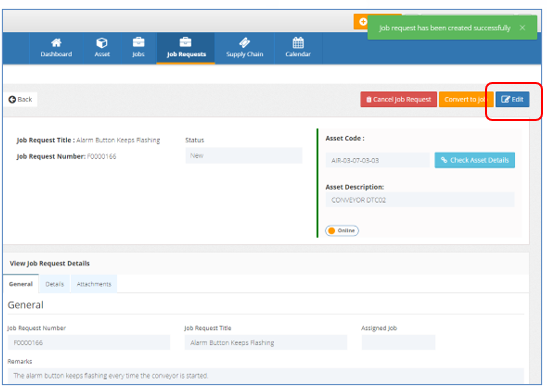Image resolution: width=547 pixels, height=388 pixels.
Task: Click the Dashboard menu label
Action: (56, 54)
